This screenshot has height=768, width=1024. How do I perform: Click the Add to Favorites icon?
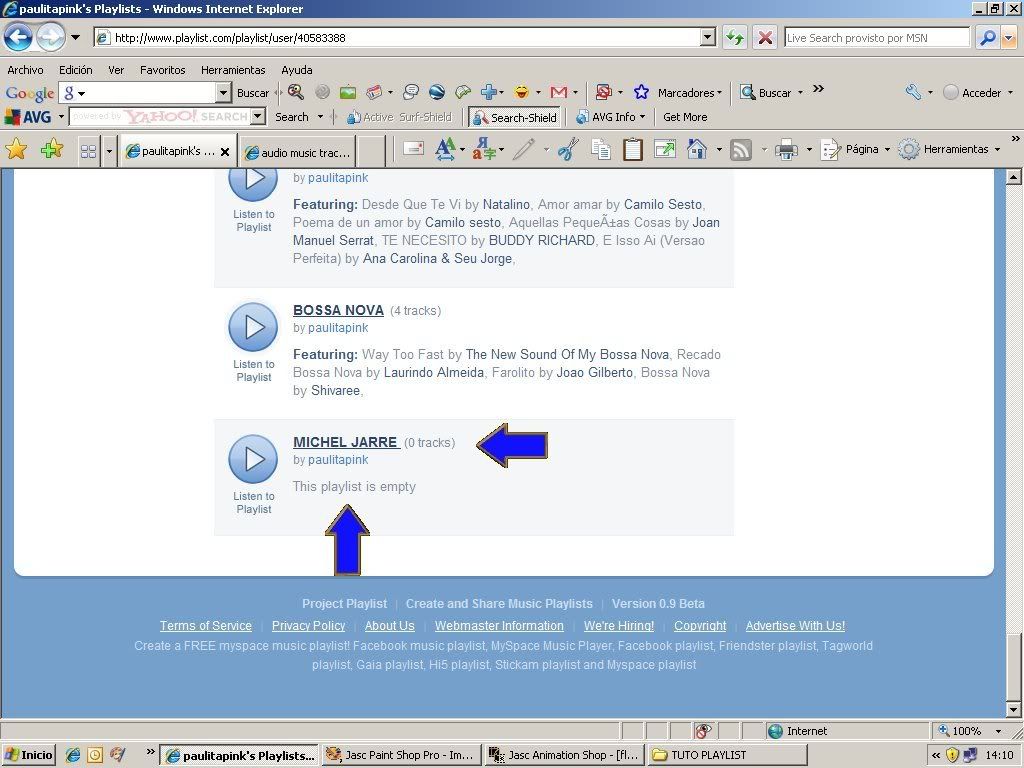click(x=51, y=150)
